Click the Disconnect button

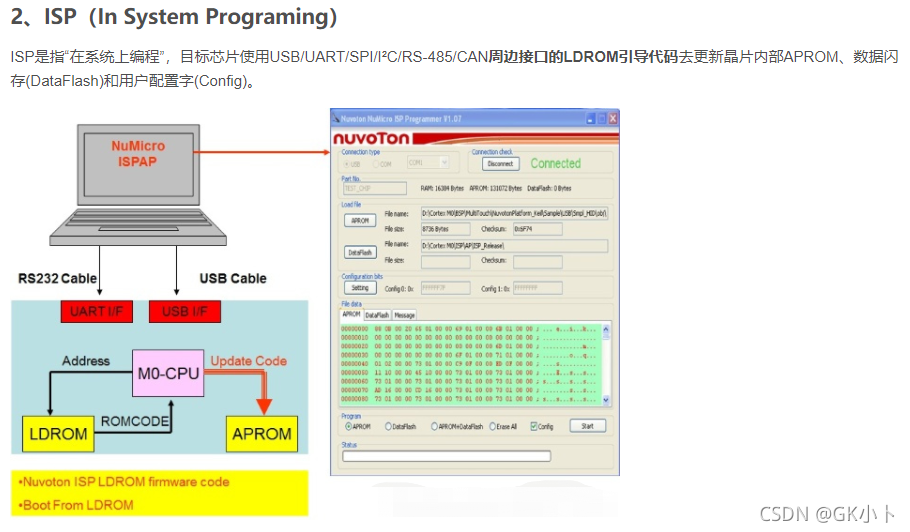(x=500, y=164)
